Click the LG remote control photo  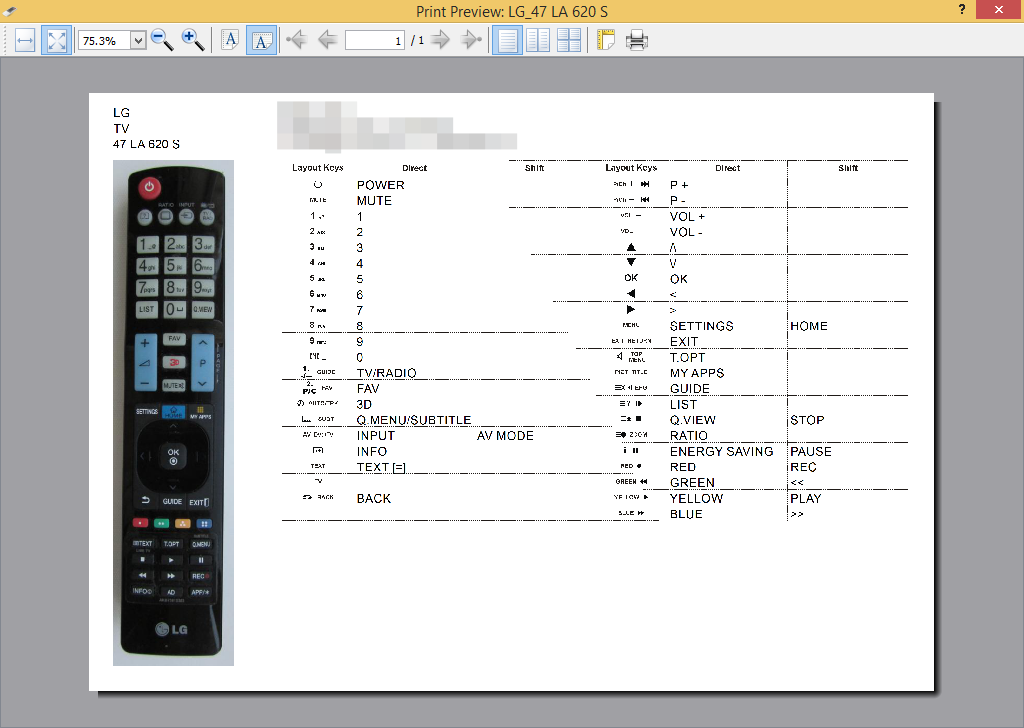174,413
